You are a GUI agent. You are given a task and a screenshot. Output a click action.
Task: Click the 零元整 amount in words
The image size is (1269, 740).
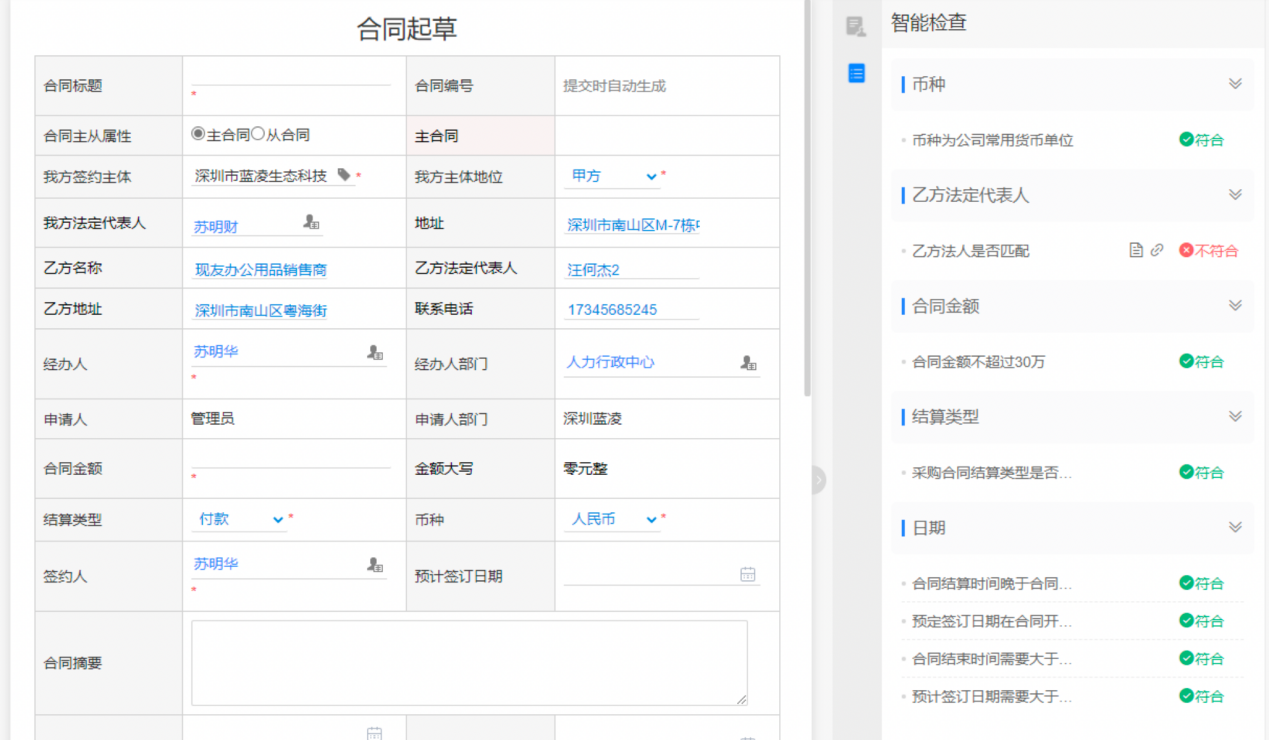585,468
